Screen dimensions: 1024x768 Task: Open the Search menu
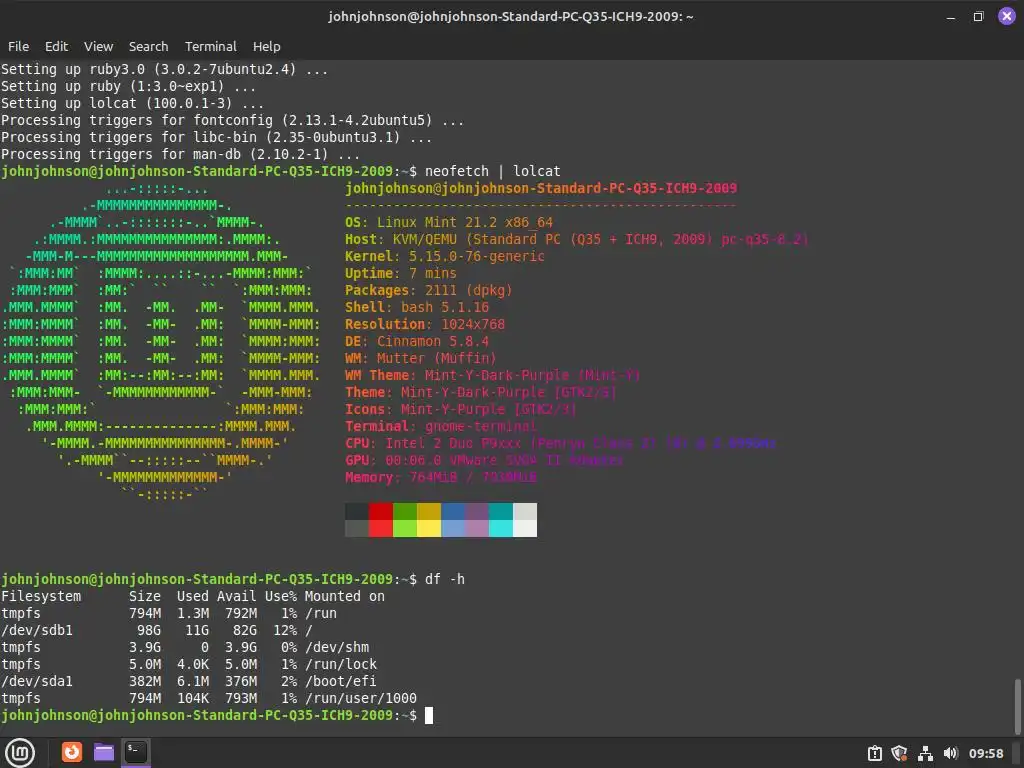tap(148, 46)
